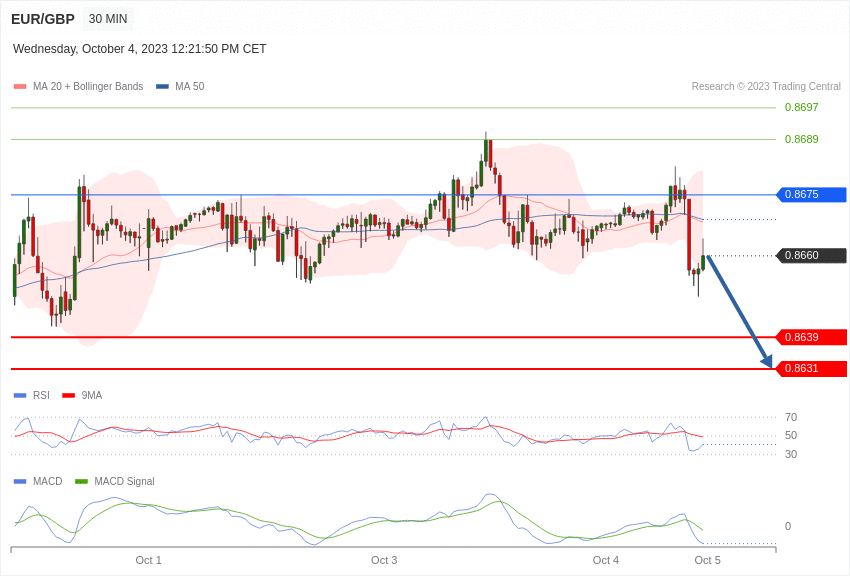Screen dimensions: 850x576
Task: Click the black 0.8660 current price tag
Action: (812, 255)
